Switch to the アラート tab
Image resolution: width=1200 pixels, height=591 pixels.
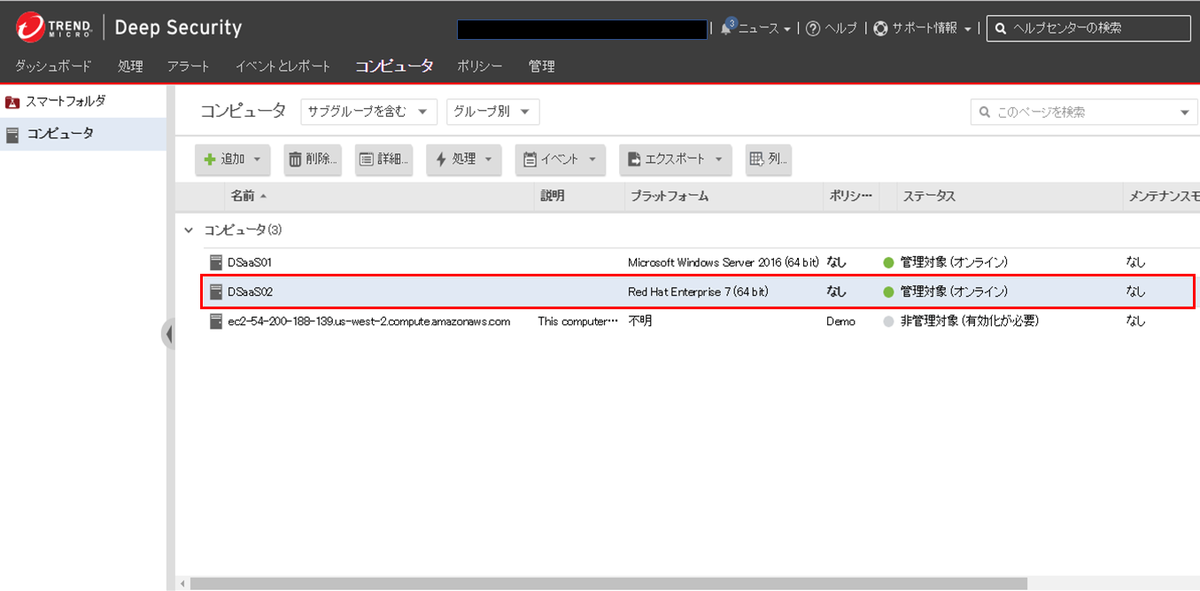(x=189, y=67)
